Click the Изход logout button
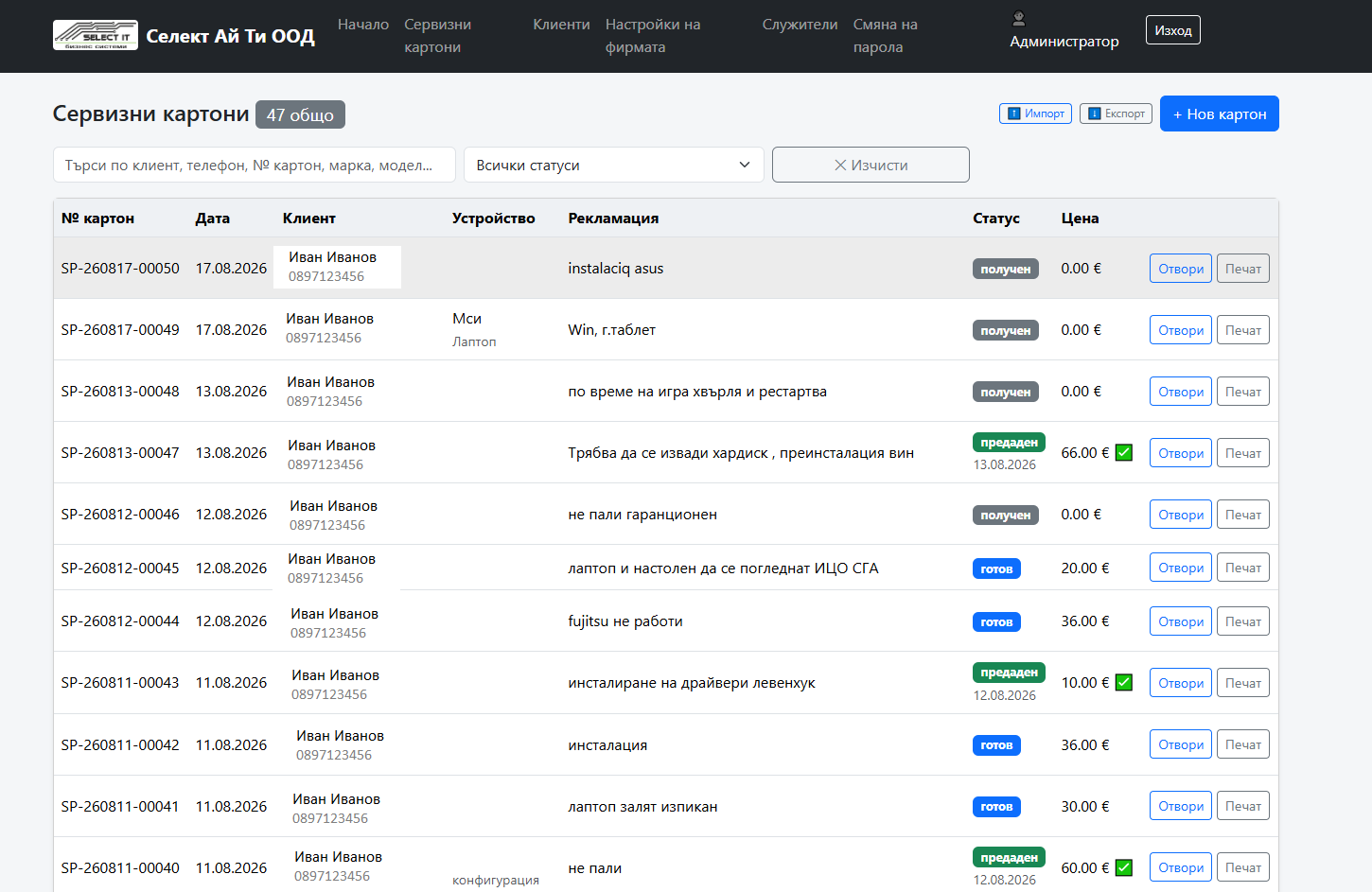 (1173, 30)
